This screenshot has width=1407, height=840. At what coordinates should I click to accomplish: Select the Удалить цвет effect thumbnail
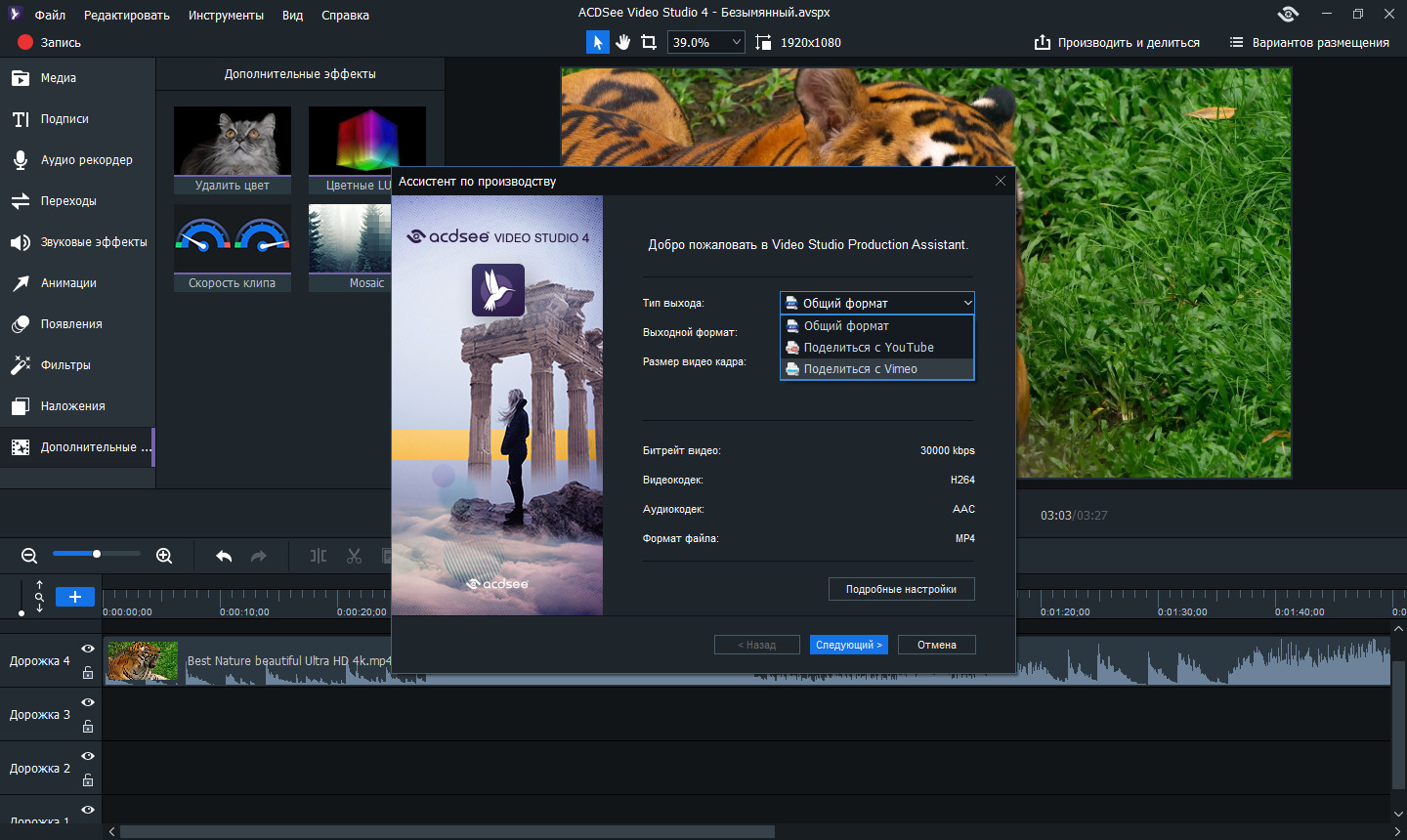pos(233,150)
